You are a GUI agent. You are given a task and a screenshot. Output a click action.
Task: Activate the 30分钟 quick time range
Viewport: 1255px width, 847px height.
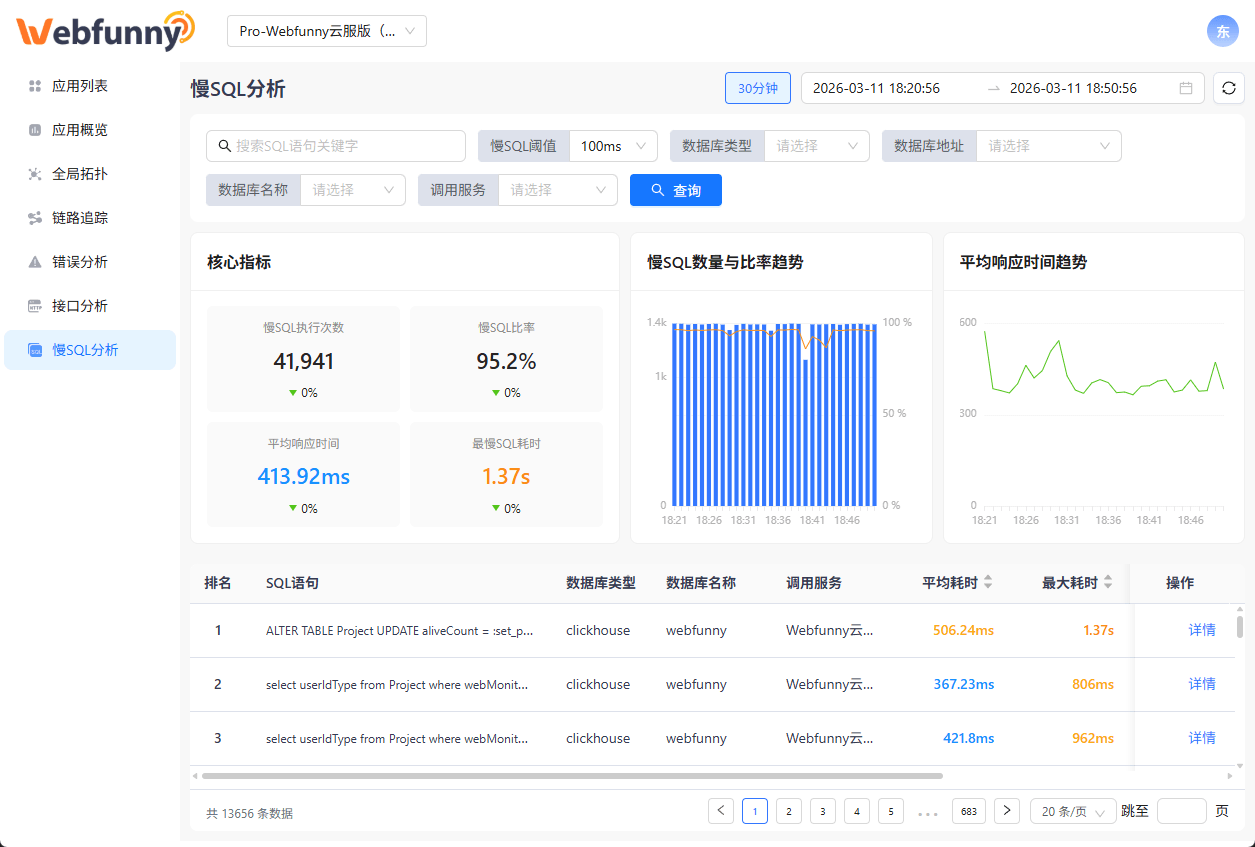tap(757, 88)
